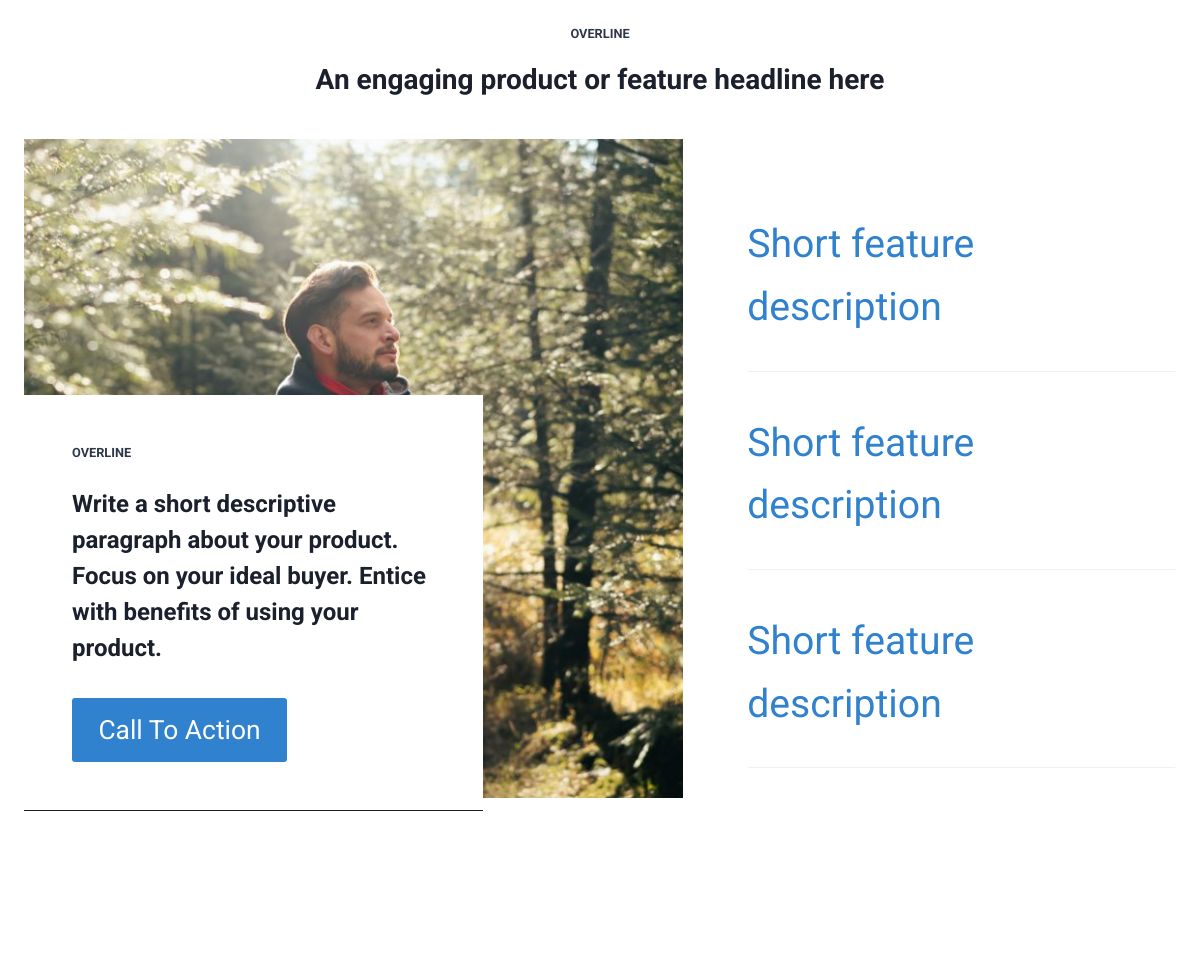Select the OVERLINE label above the main headline
Viewport: 1200px width, 963px height.
point(600,34)
